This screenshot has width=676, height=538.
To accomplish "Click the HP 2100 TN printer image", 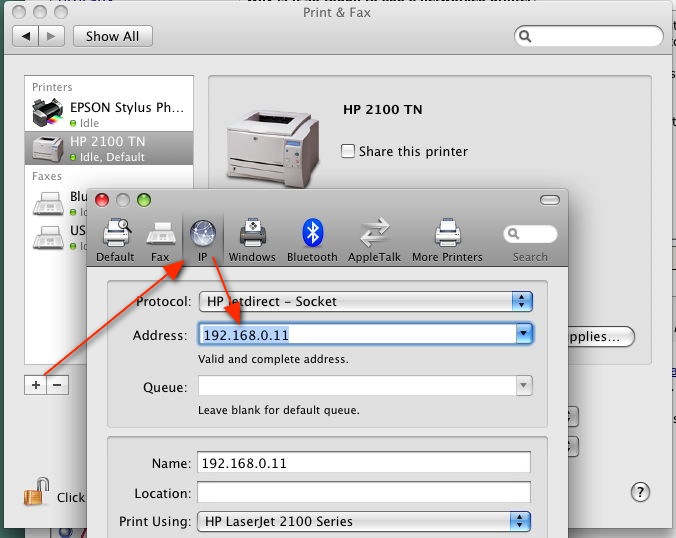I will coord(272,148).
